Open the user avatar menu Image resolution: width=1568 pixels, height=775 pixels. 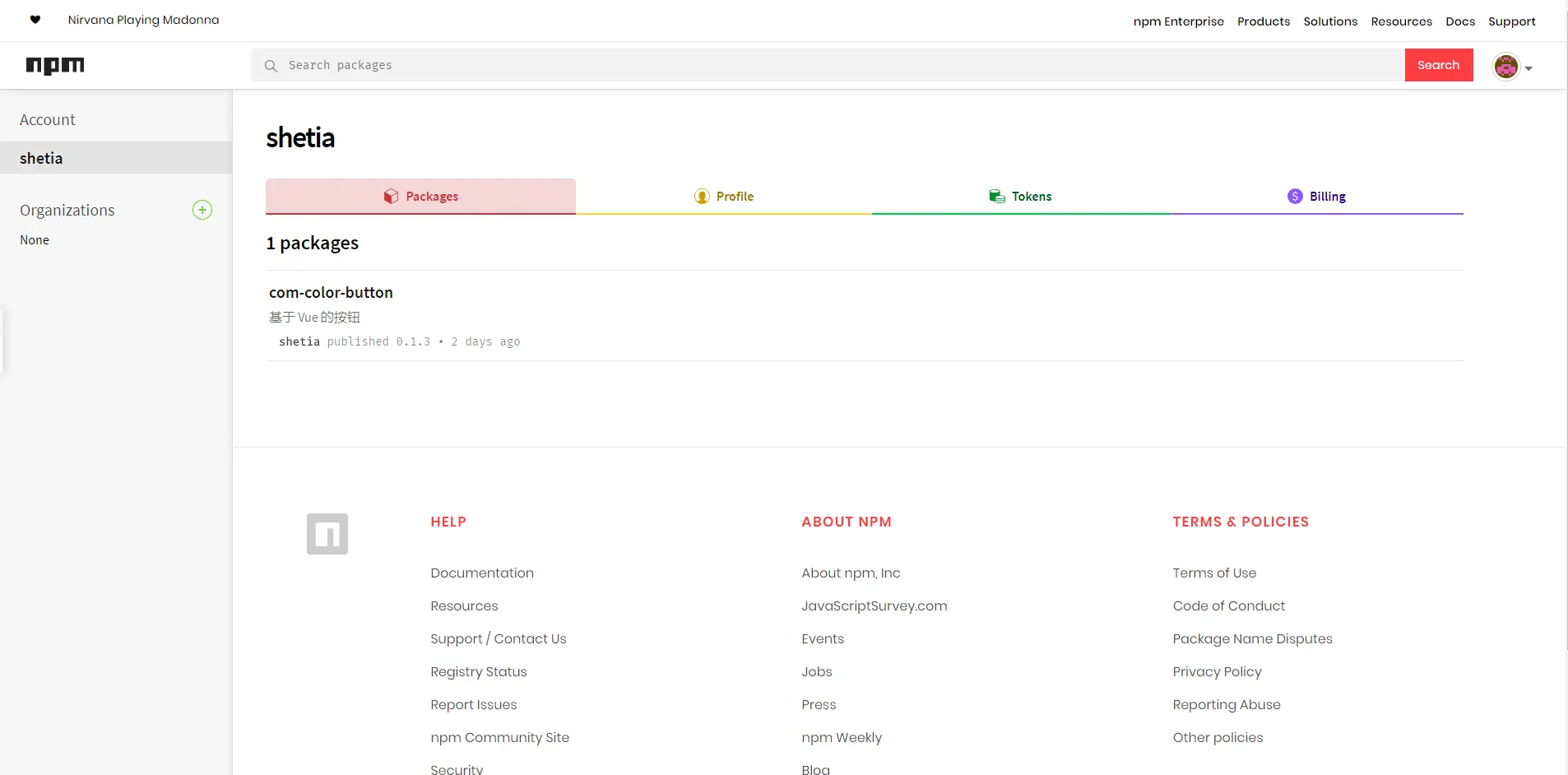(x=1505, y=66)
